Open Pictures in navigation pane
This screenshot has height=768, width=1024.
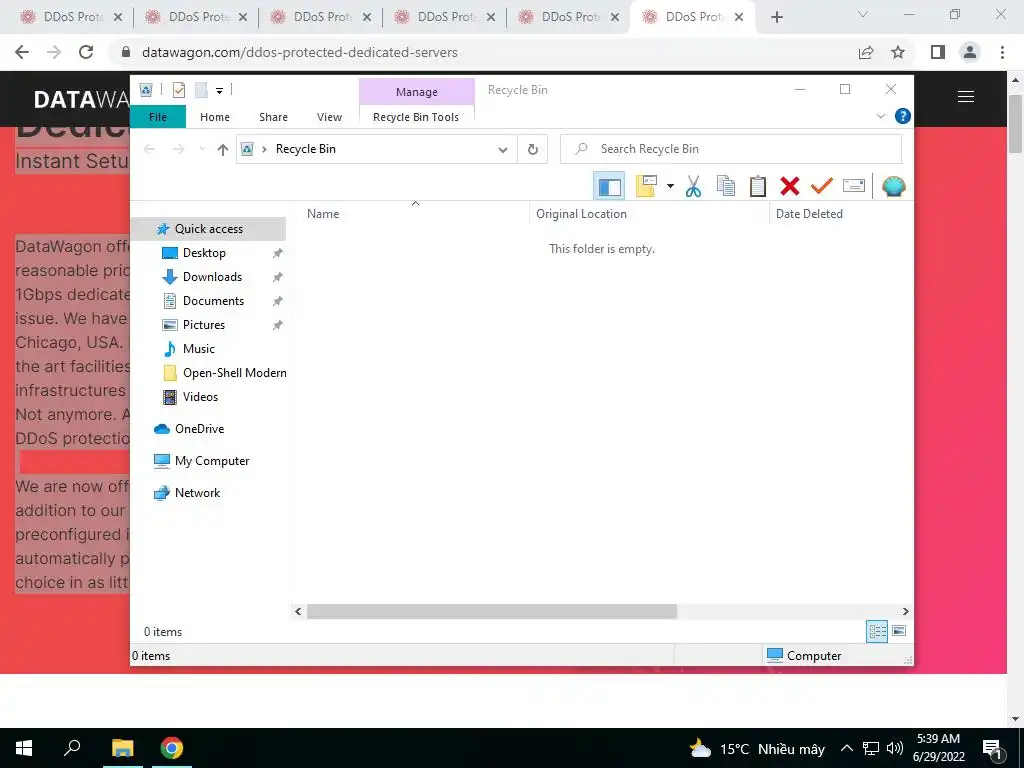204,325
